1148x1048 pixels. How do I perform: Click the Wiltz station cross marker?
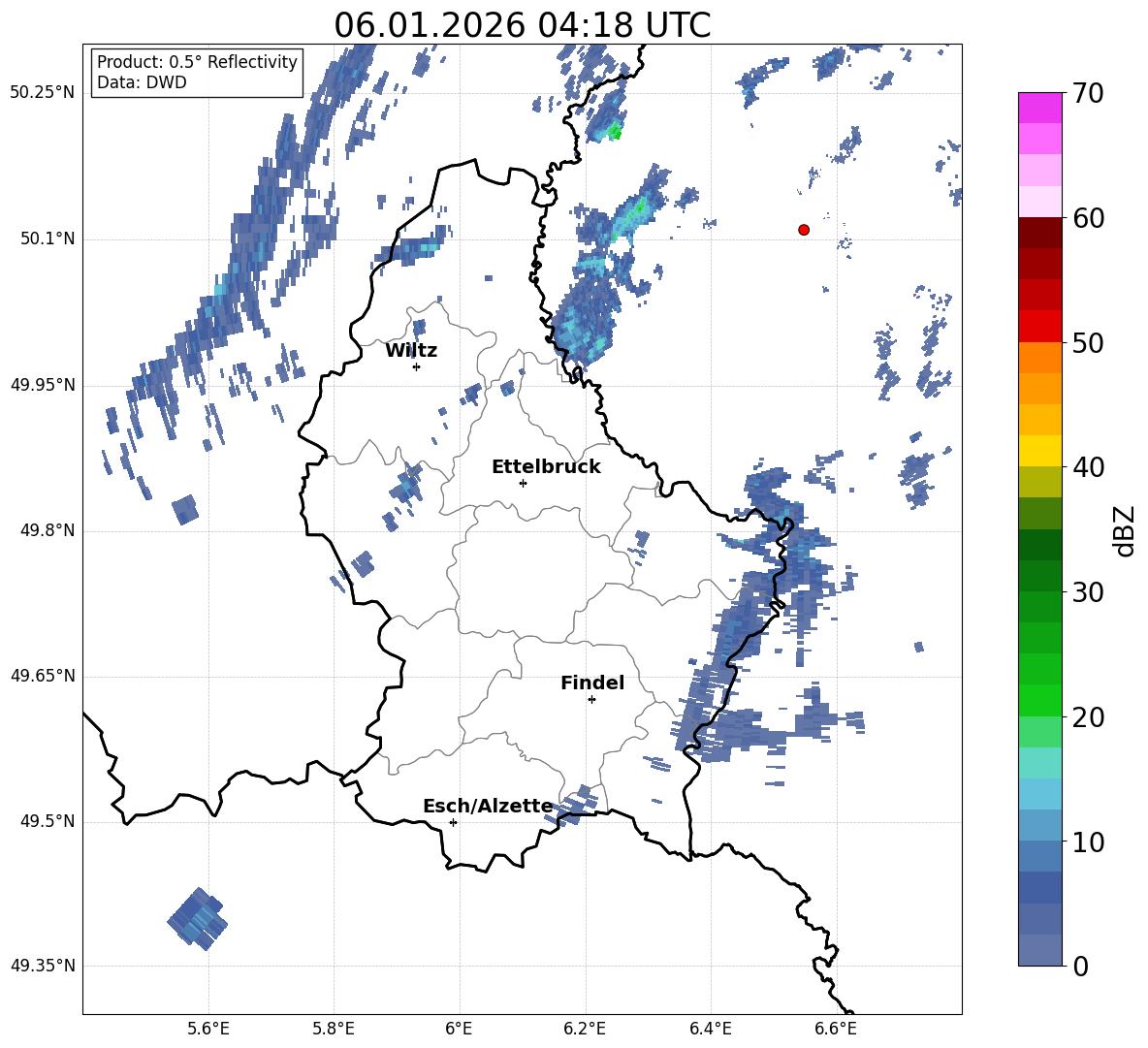click(x=417, y=366)
